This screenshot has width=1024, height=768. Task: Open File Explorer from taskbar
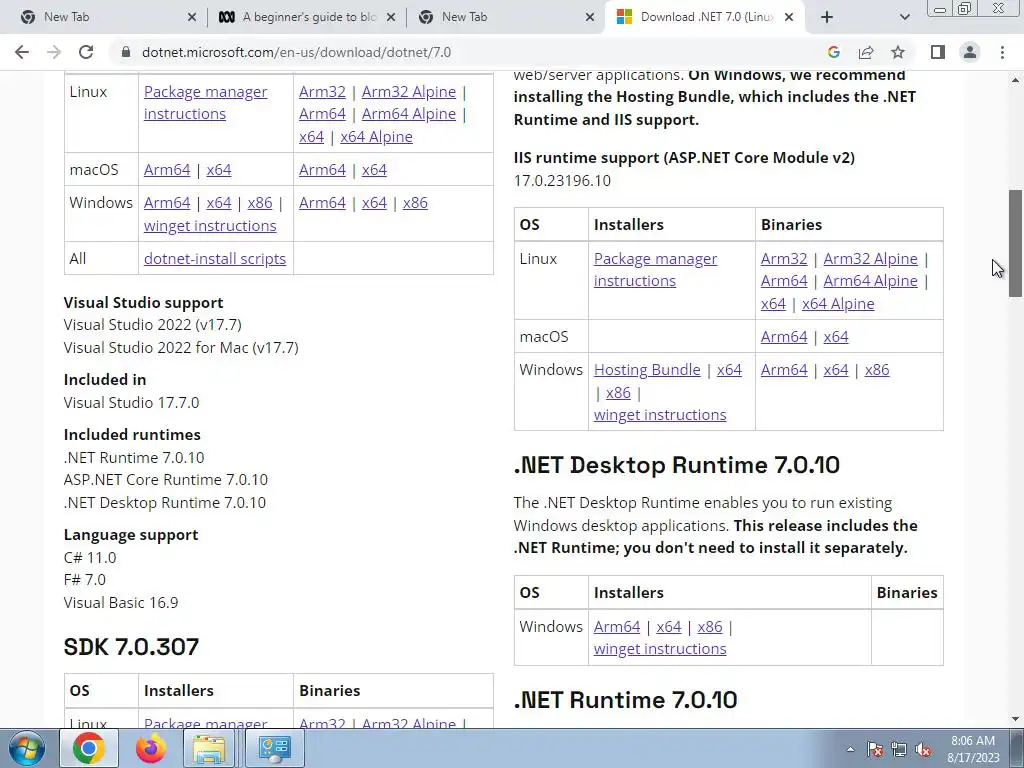[209, 748]
